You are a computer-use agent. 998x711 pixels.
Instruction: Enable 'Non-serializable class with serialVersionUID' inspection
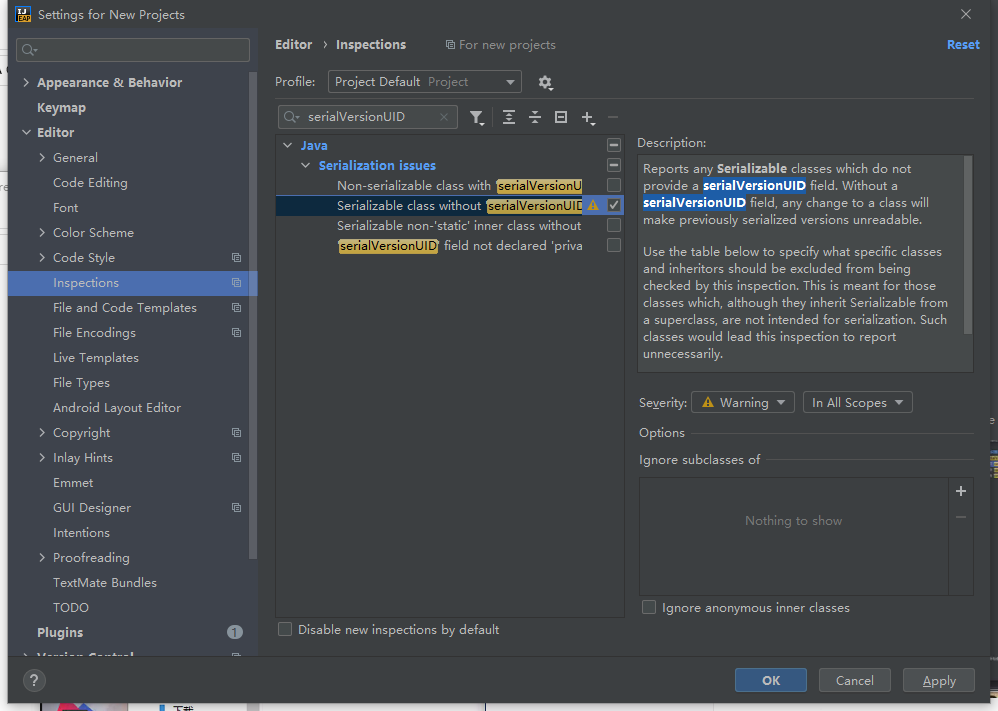click(614, 185)
